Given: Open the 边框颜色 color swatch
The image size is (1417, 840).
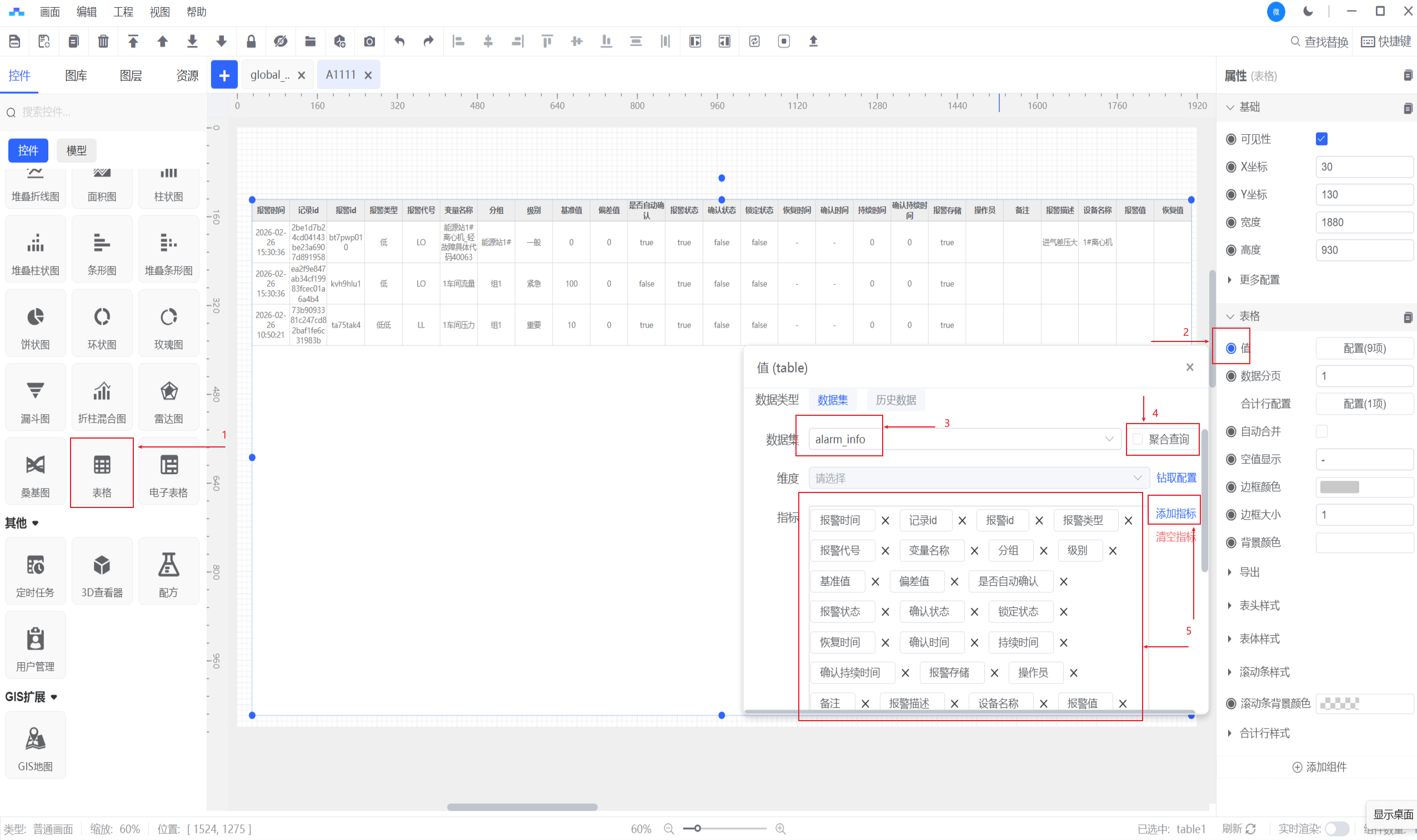Looking at the screenshot, I should click(1339, 487).
